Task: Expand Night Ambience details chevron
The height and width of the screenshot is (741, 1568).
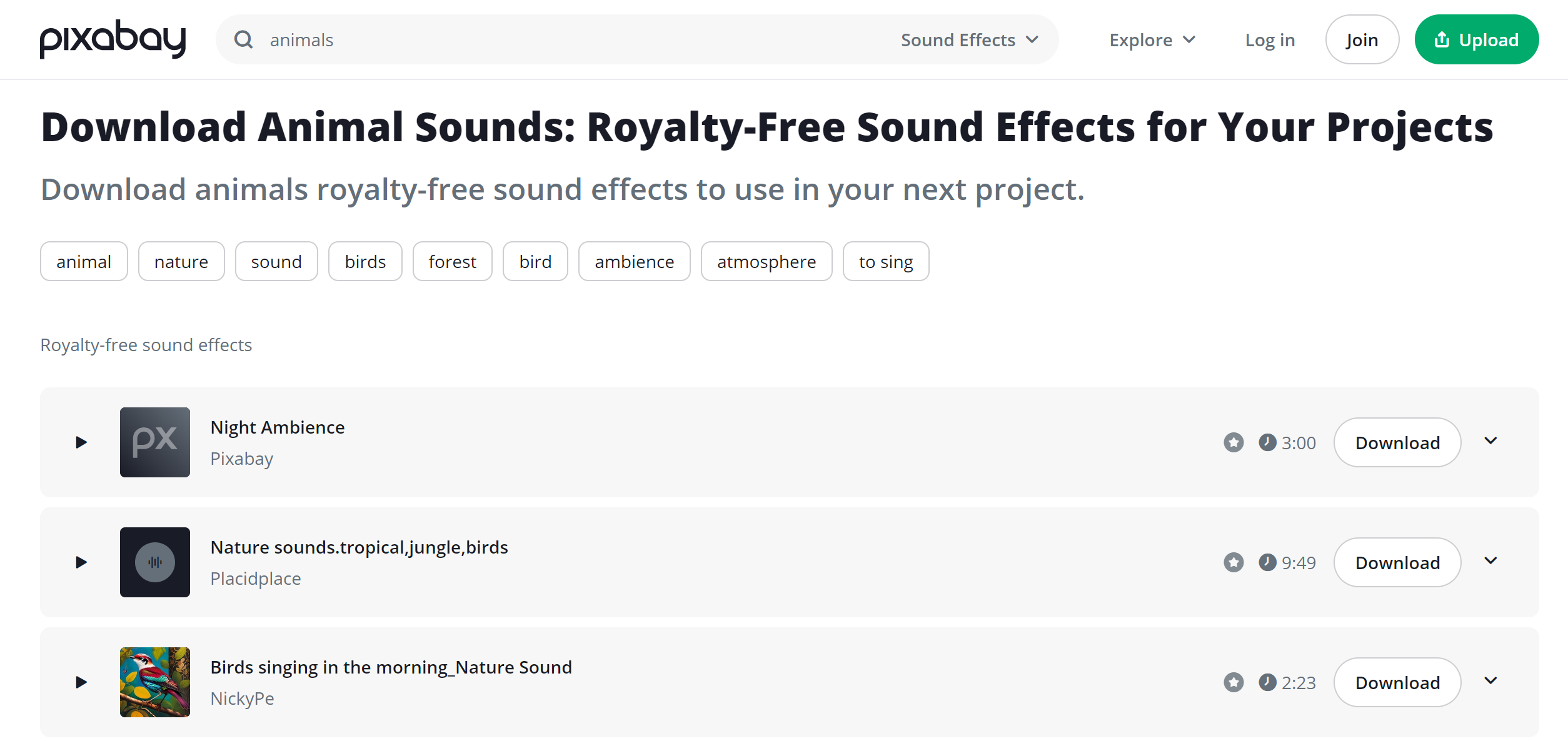Action: [1491, 441]
